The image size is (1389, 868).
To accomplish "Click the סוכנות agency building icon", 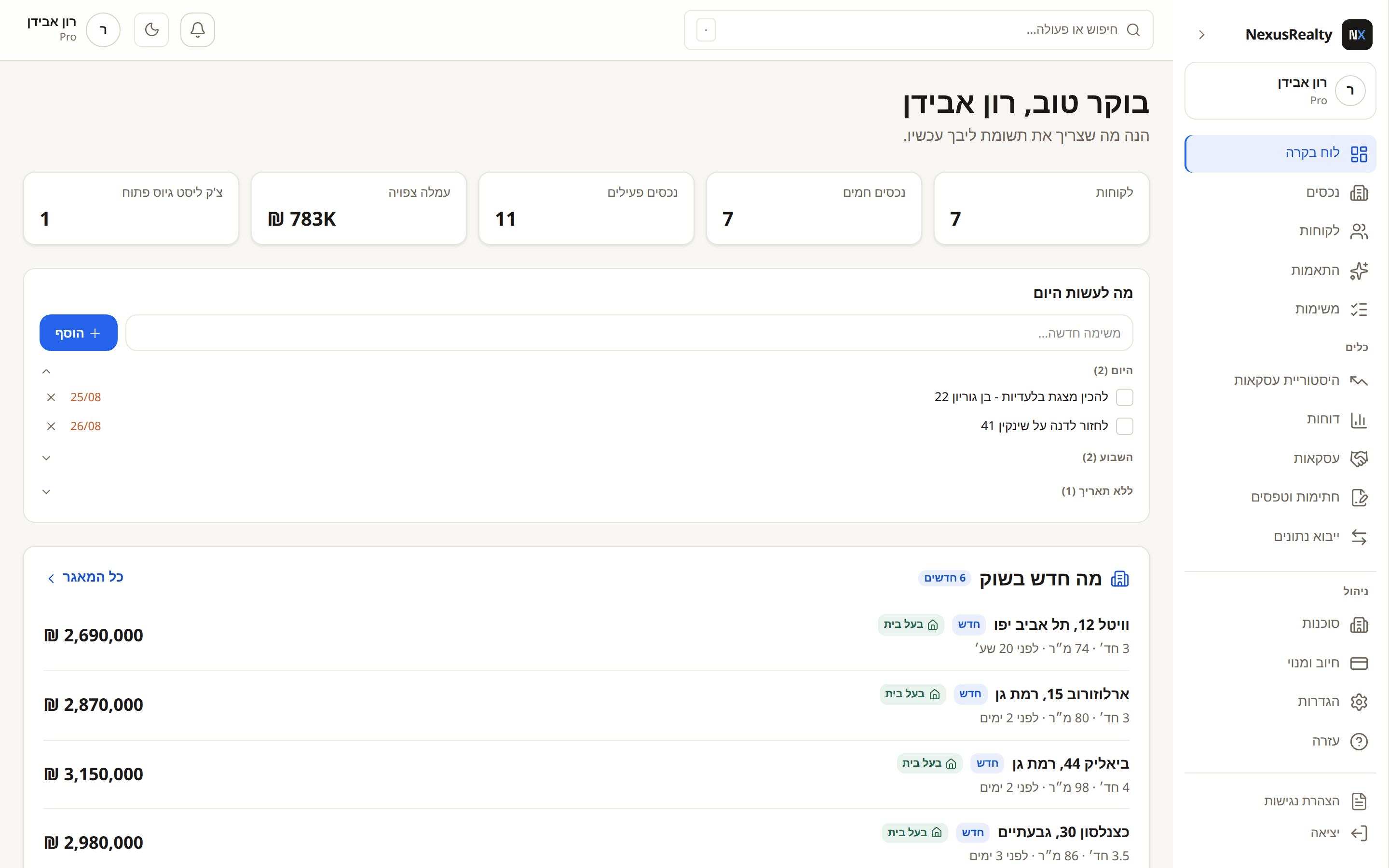I will pos(1359,624).
